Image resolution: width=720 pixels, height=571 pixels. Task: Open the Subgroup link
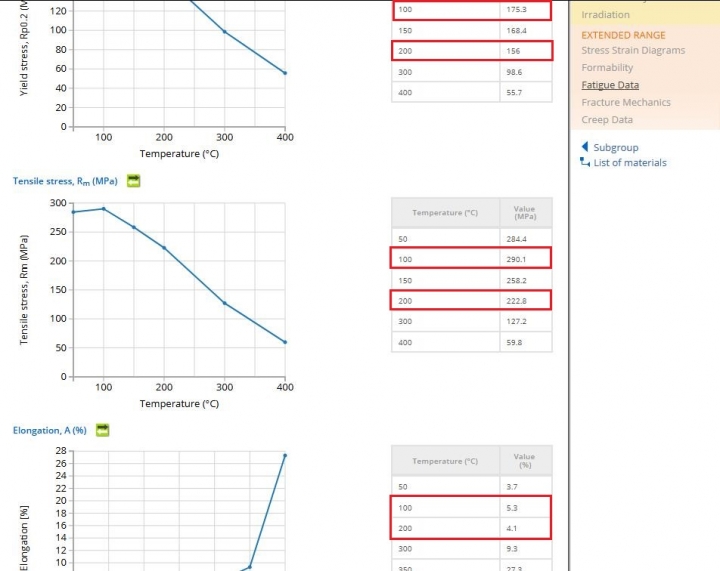[x=616, y=147]
